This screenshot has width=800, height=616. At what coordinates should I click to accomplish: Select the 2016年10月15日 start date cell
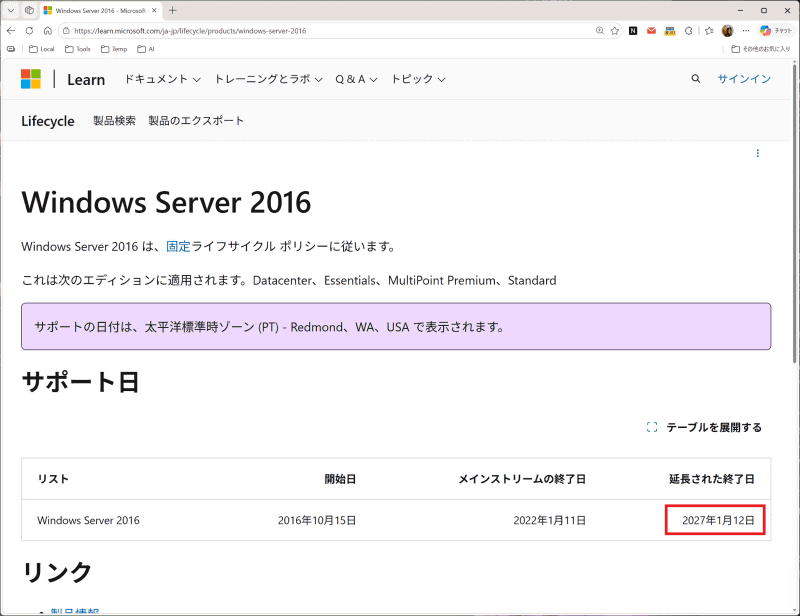(317, 520)
